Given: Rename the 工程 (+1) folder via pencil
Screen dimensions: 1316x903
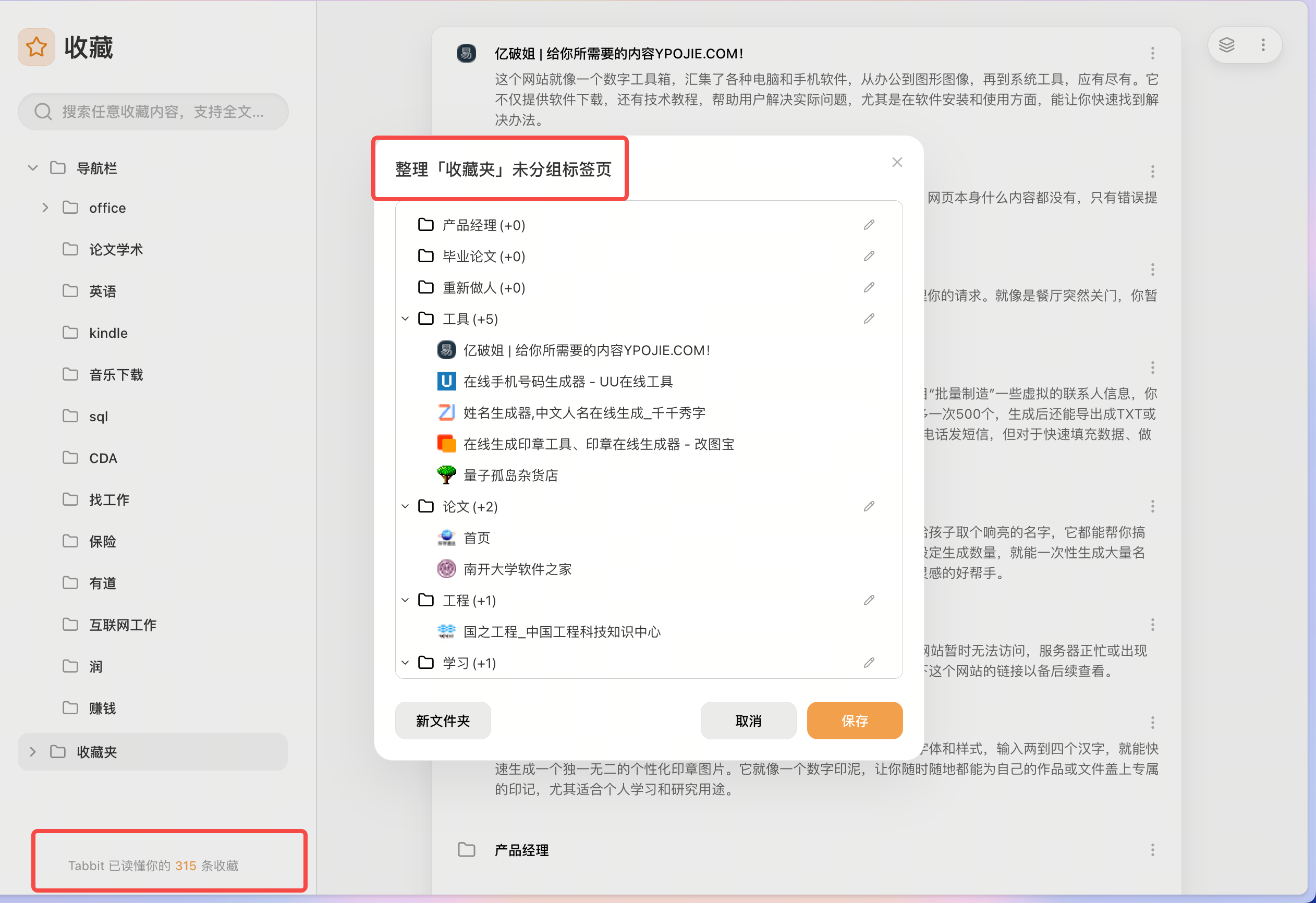Looking at the screenshot, I should click(869, 600).
